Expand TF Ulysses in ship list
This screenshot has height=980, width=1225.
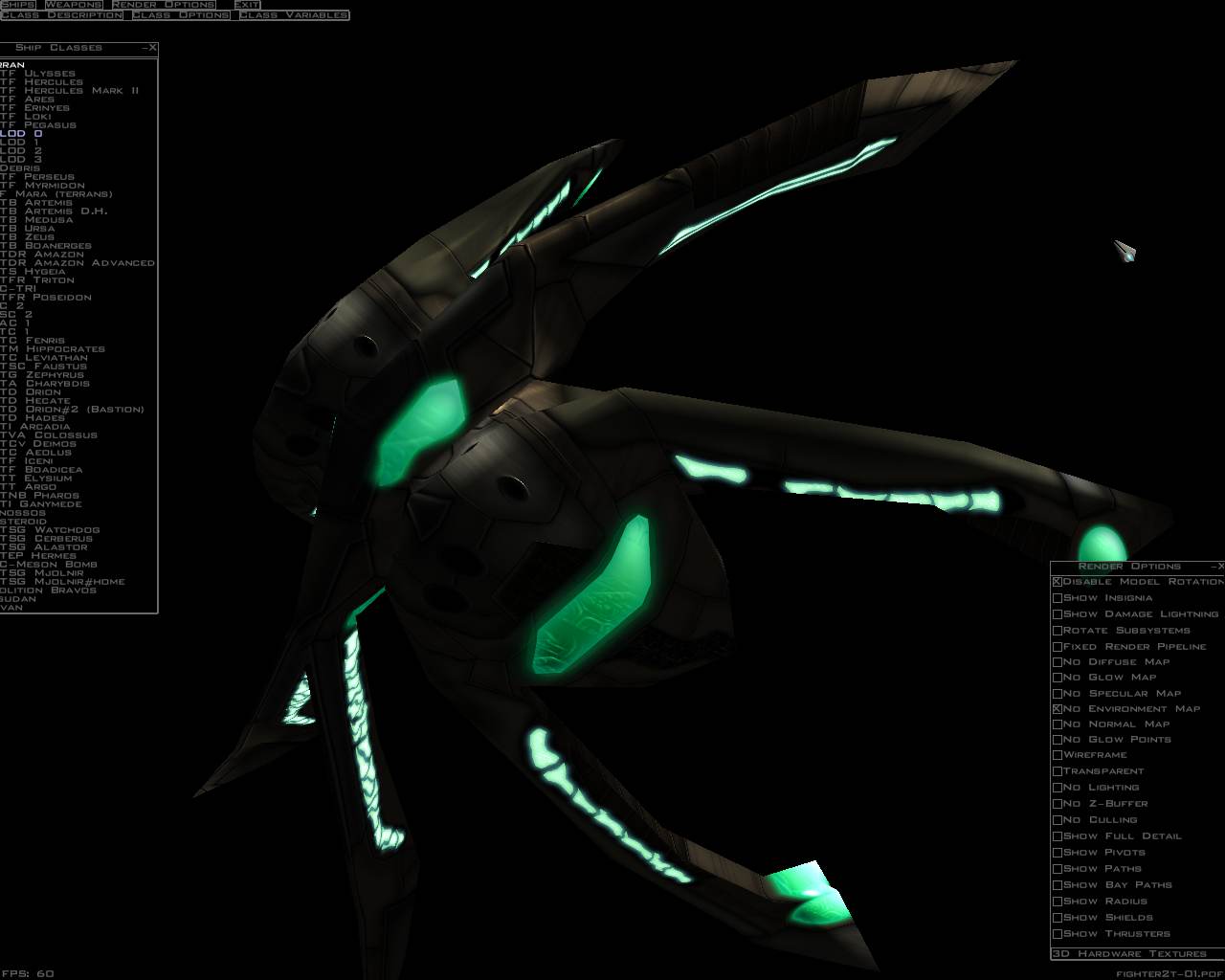(x=37, y=74)
